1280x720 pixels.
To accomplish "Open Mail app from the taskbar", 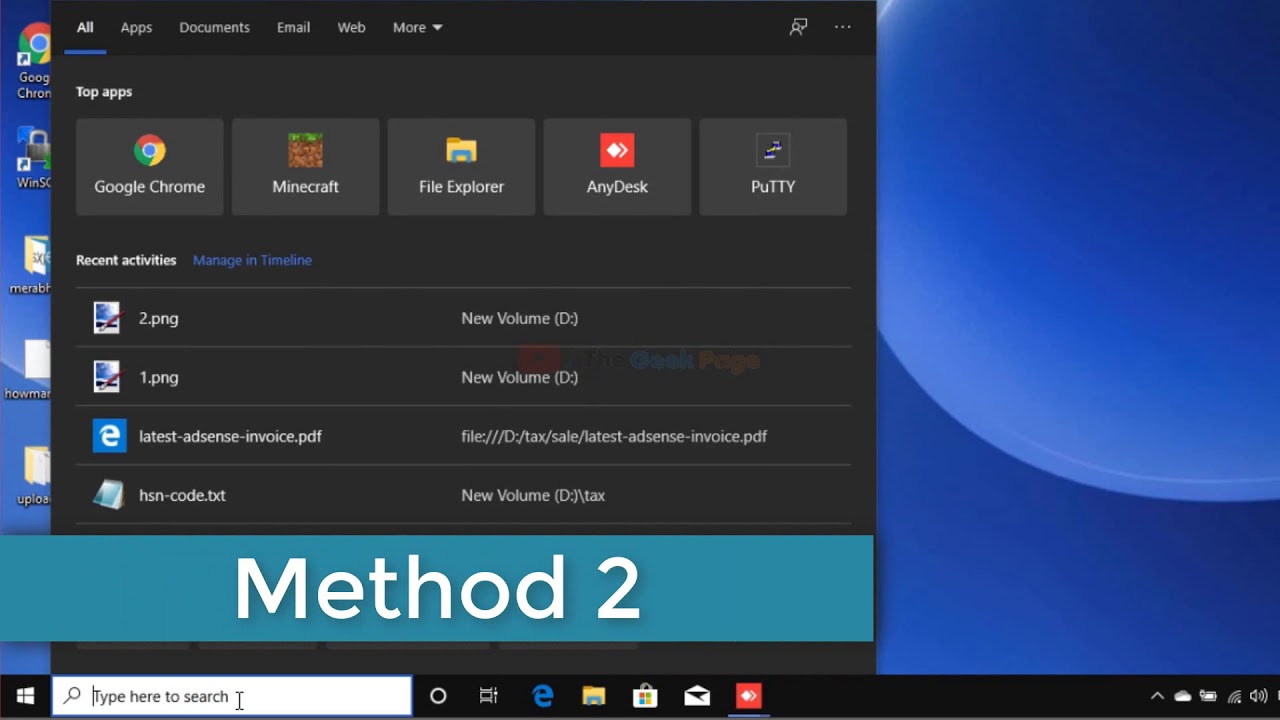I will pos(697,696).
